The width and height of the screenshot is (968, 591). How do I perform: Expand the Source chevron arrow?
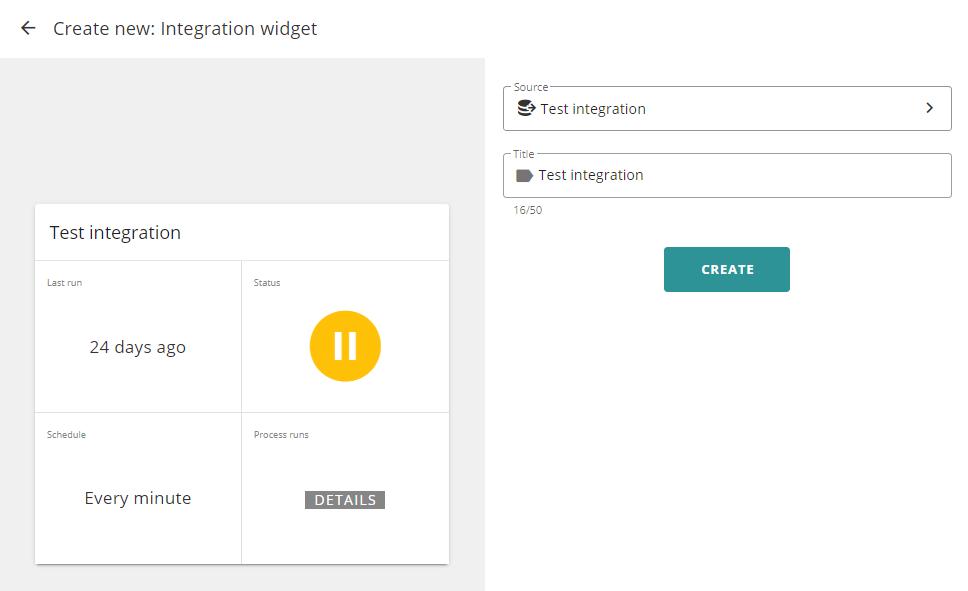(x=930, y=108)
